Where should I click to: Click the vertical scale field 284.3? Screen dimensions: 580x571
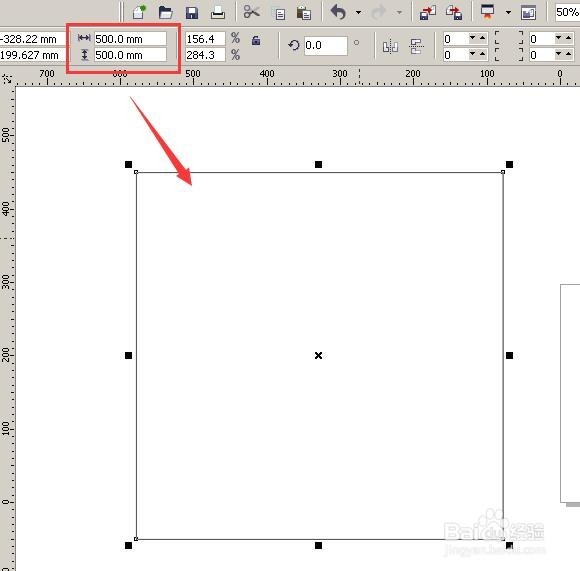205,55
